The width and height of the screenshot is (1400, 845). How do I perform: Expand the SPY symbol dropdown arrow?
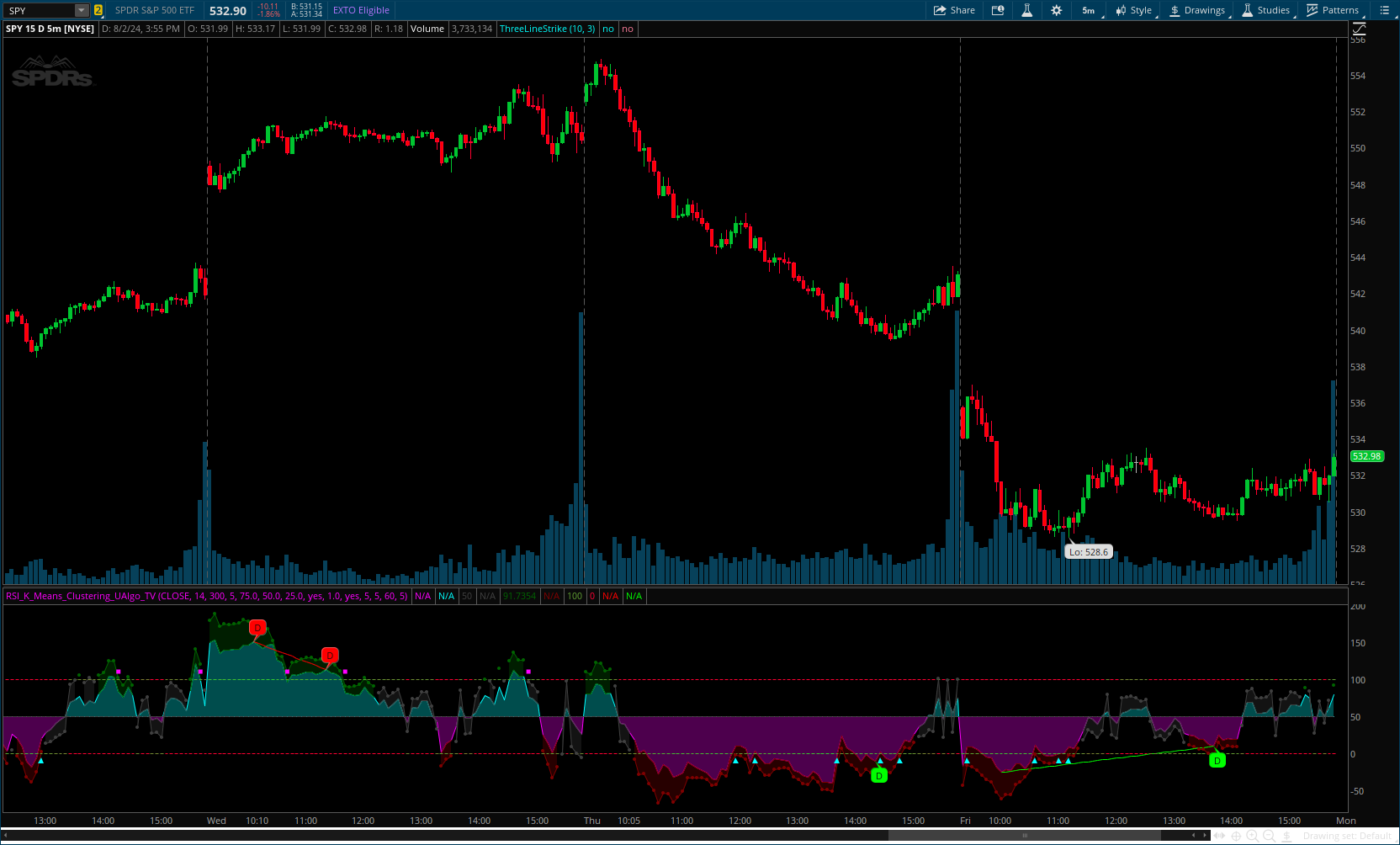82,10
